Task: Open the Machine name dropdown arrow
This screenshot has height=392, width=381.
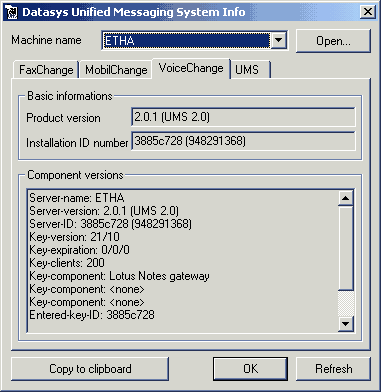Action: pyautogui.click(x=278, y=41)
